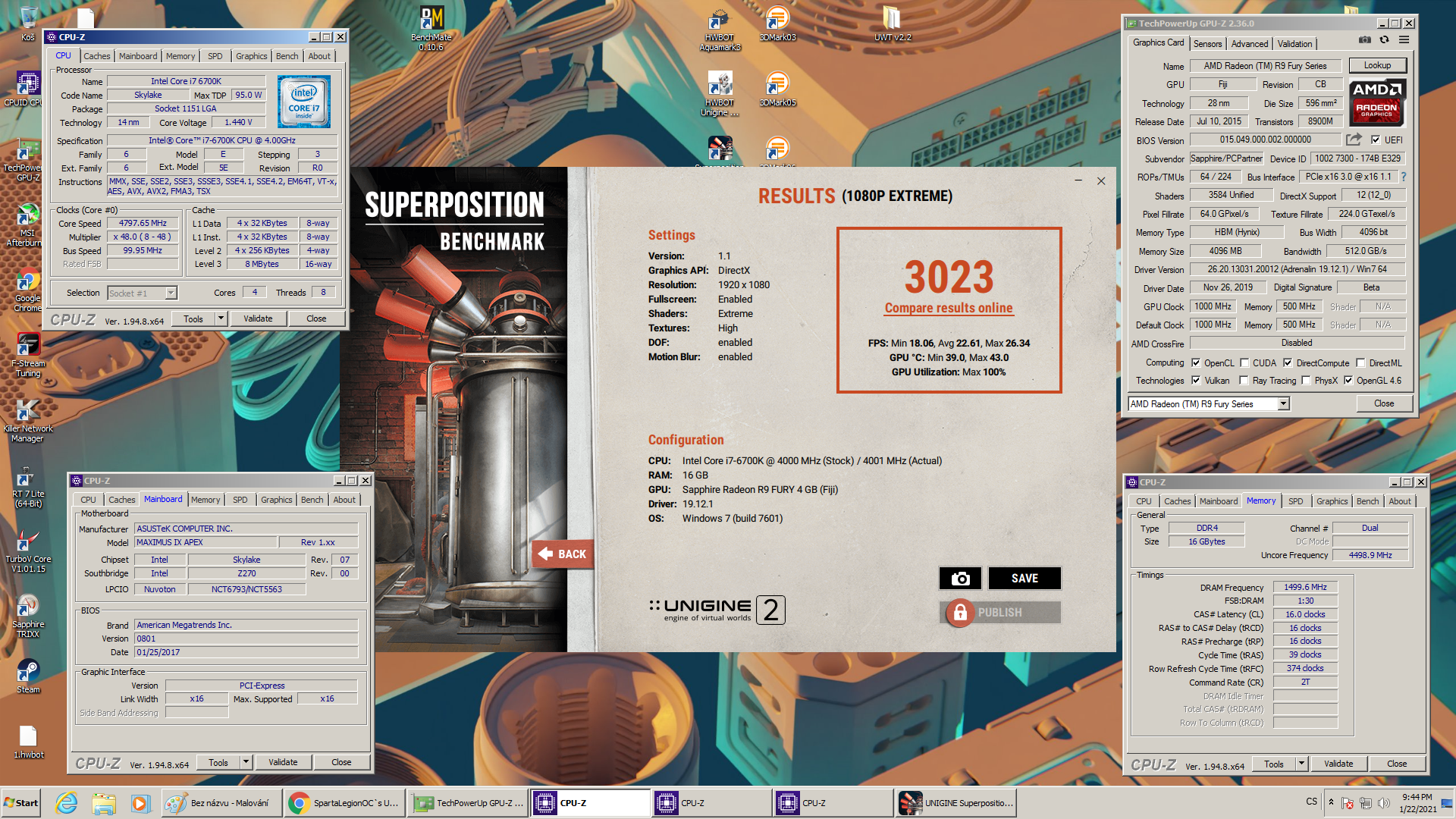Switch to UNIGINE Superposition taskbar item

tap(955, 803)
